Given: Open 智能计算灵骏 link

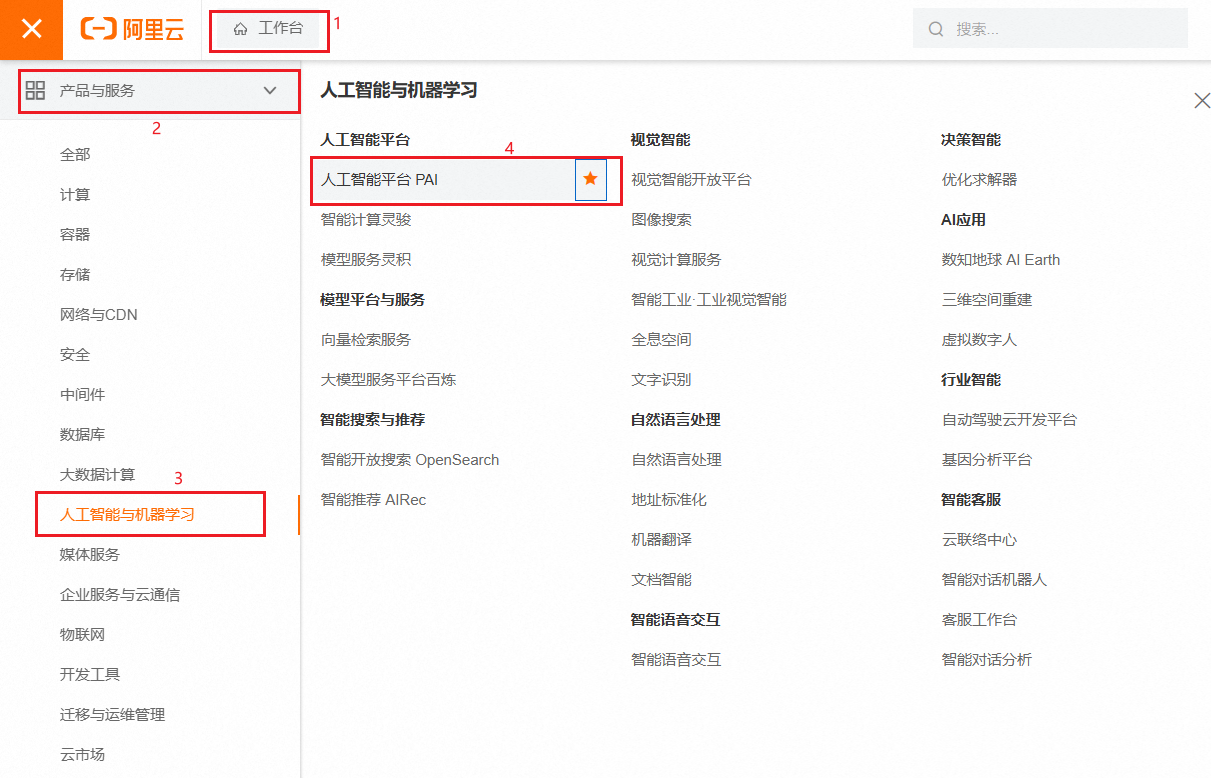Looking at the screenshot, I should point(366,220).
